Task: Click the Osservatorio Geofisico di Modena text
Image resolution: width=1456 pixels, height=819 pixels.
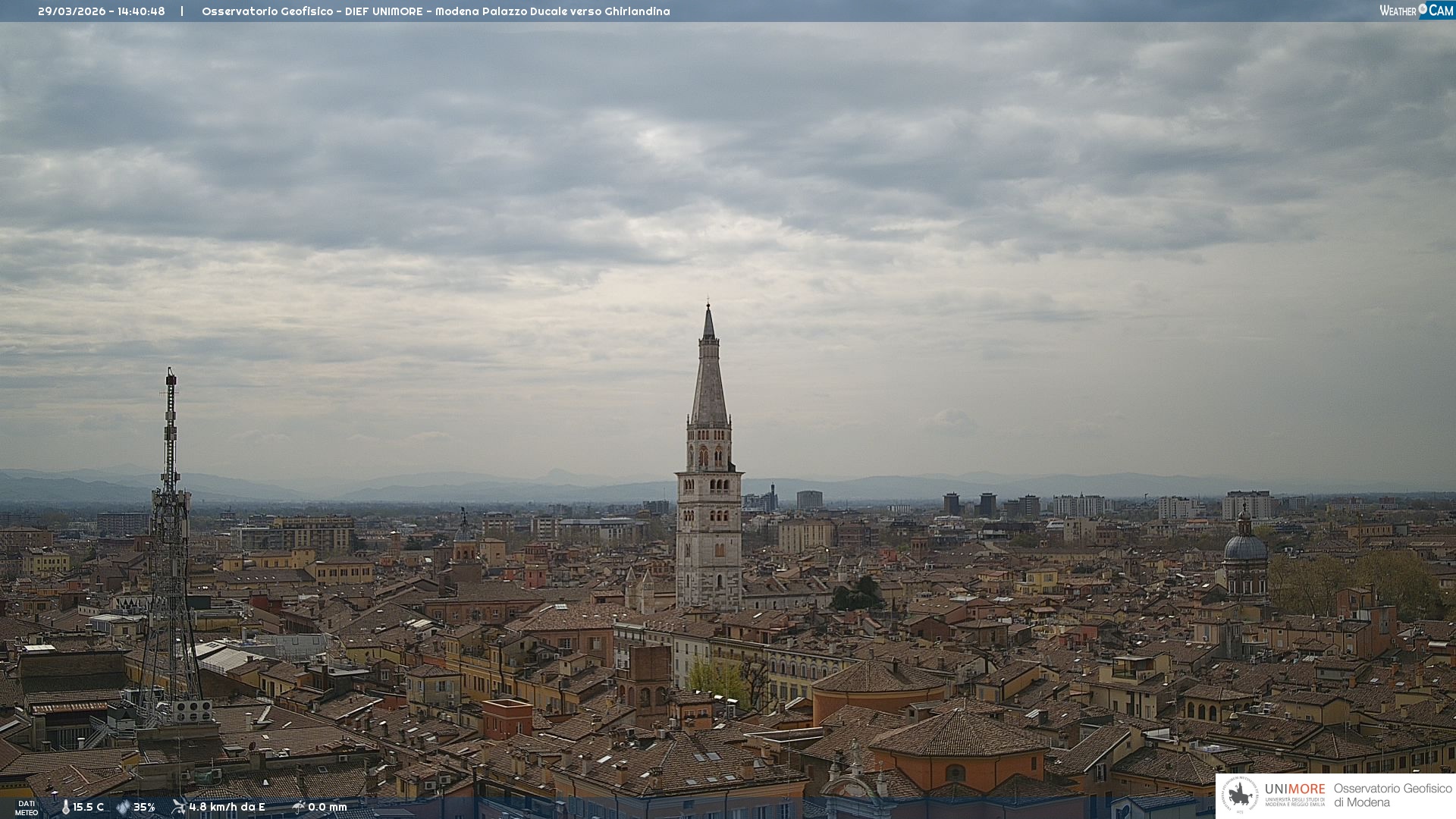Action: coord(1392,795)
